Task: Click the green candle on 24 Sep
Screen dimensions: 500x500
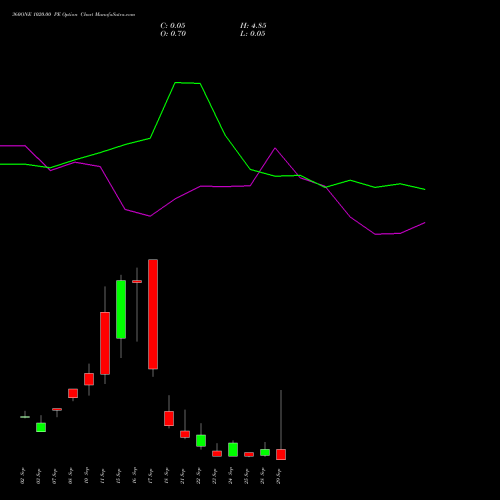Action: pos(233,450)
